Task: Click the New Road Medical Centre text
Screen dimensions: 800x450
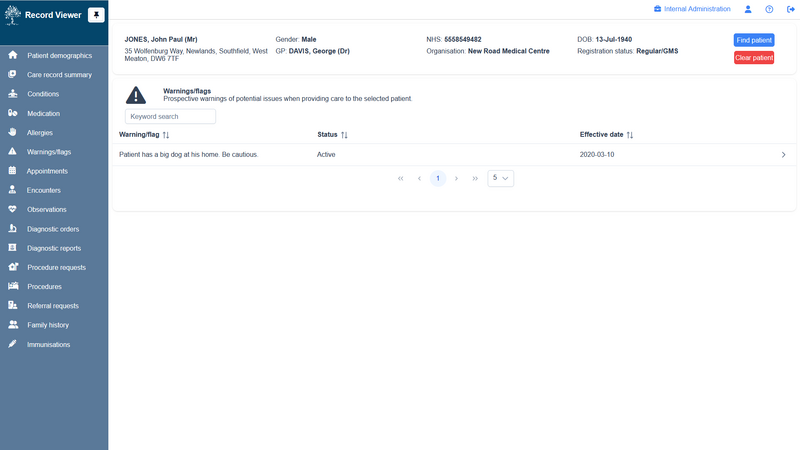Action: (x=509, y=51)
